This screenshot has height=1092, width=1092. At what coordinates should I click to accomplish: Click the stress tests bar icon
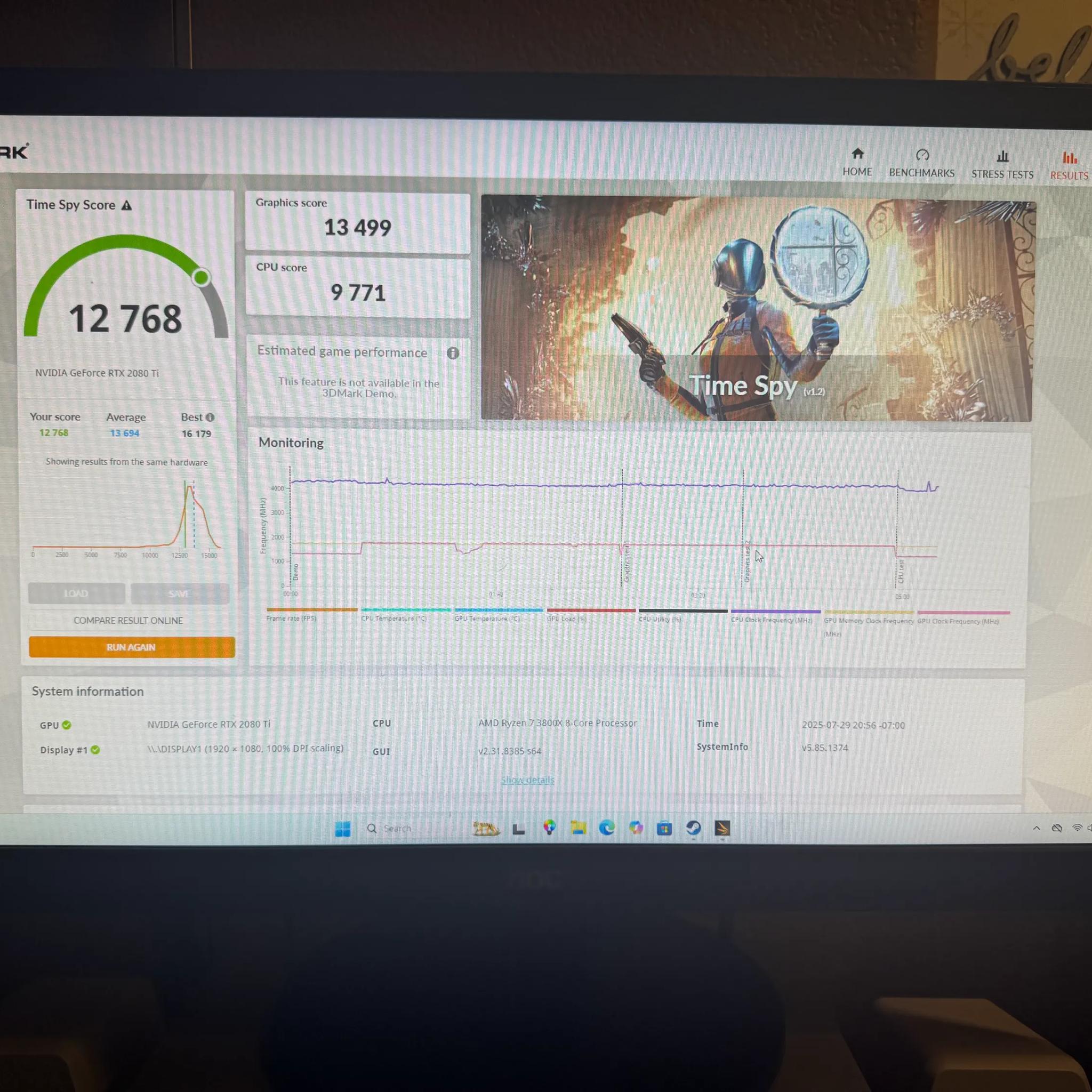point(1002,156)
